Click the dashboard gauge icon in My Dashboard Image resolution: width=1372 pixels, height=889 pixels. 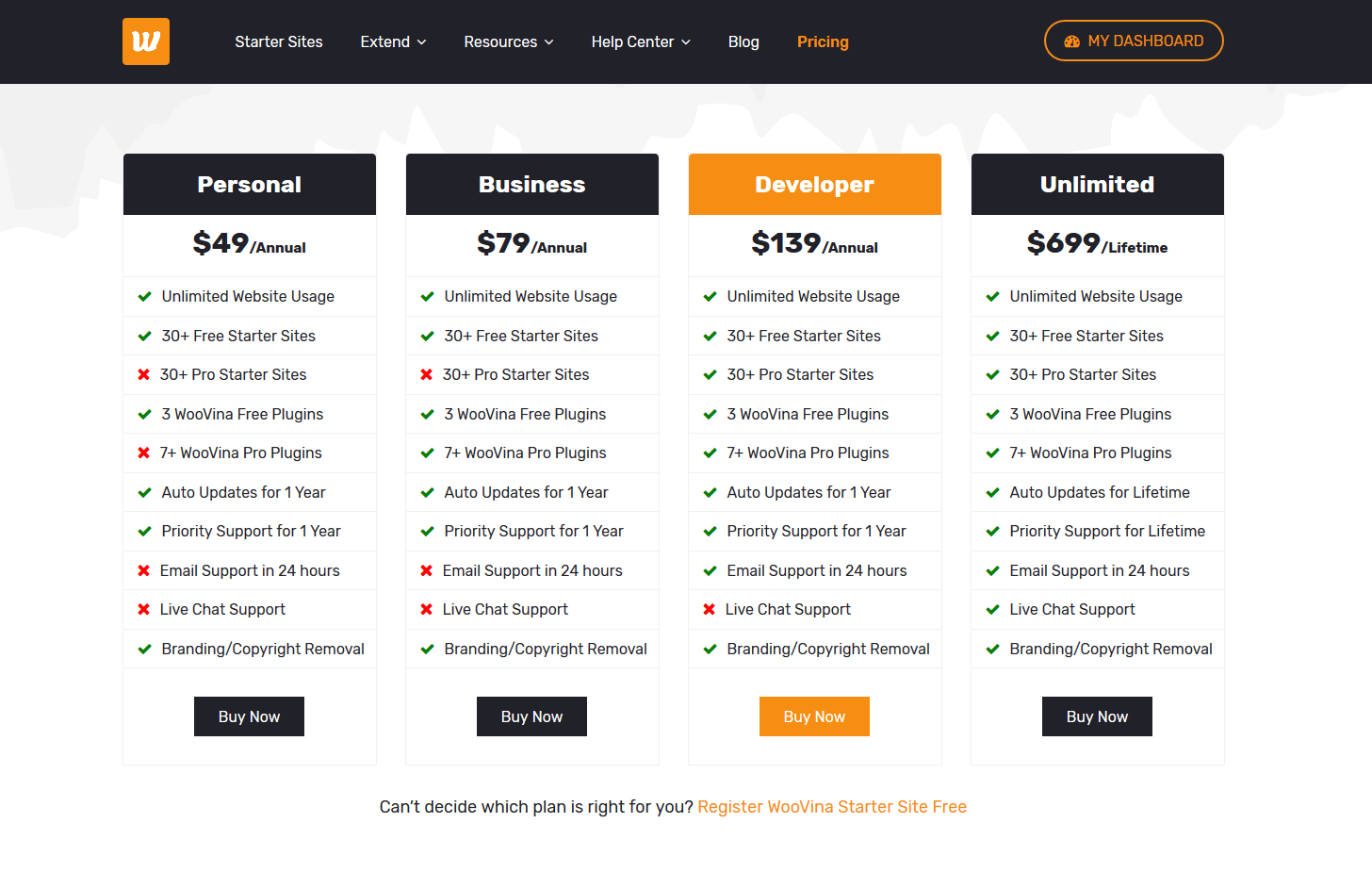(1071, 41)
